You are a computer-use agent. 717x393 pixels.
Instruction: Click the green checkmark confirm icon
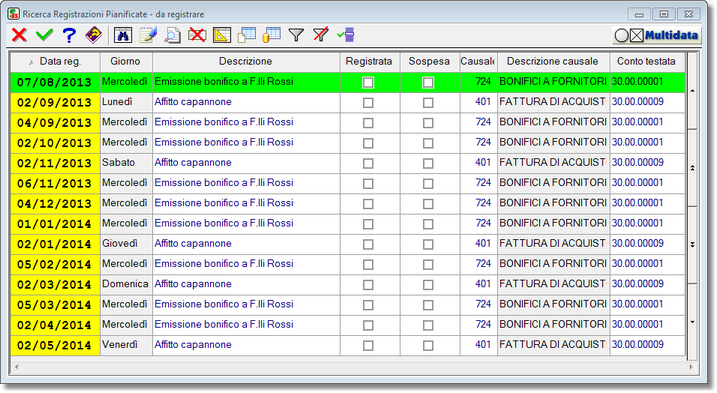pos(44,35)
